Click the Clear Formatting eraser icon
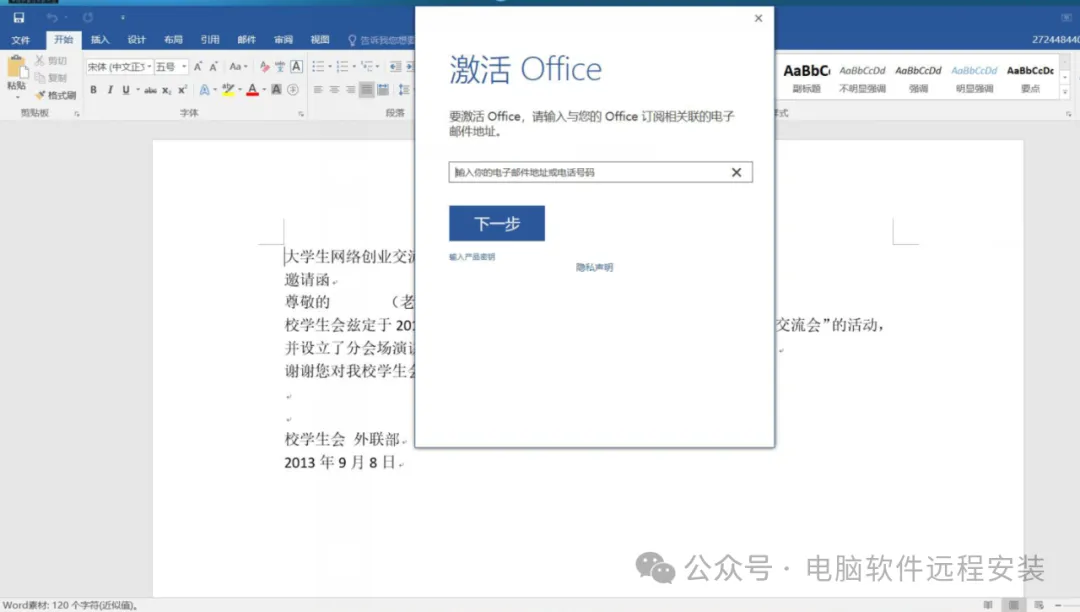The image size is (1080, 612). pos(264,67)
